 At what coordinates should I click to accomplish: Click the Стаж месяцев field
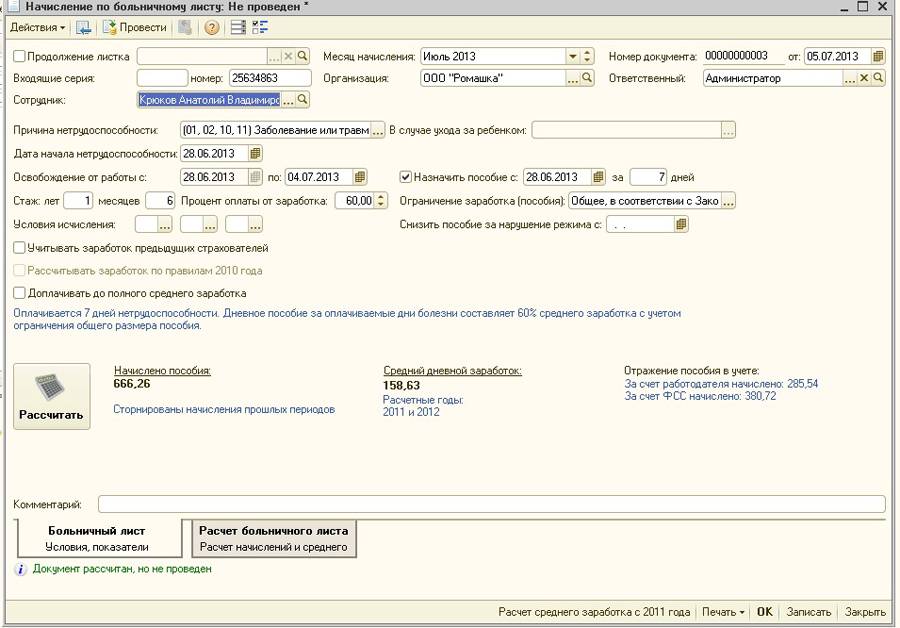(x=160, y=201)
